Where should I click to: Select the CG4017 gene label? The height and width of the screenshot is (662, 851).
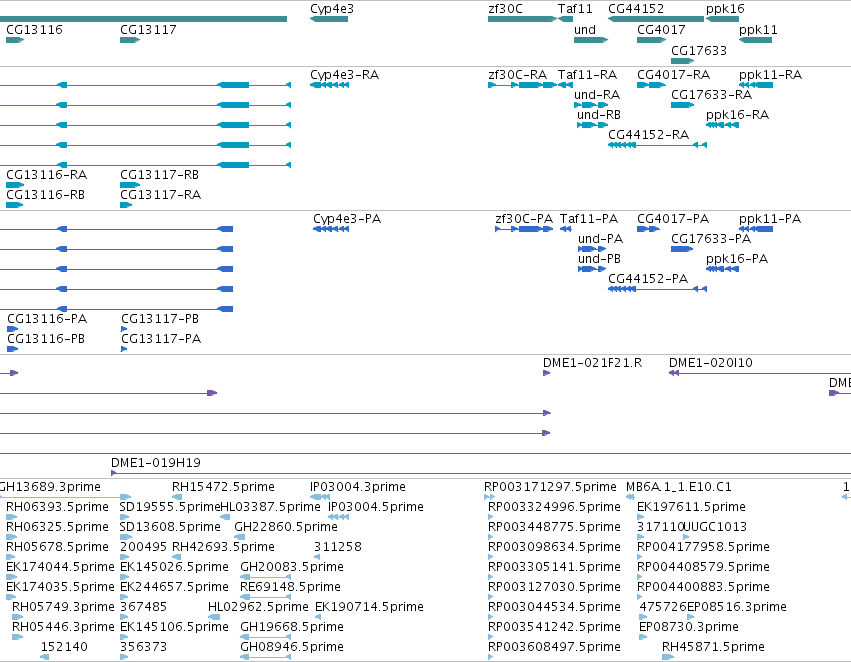click(x=661, y=30)
